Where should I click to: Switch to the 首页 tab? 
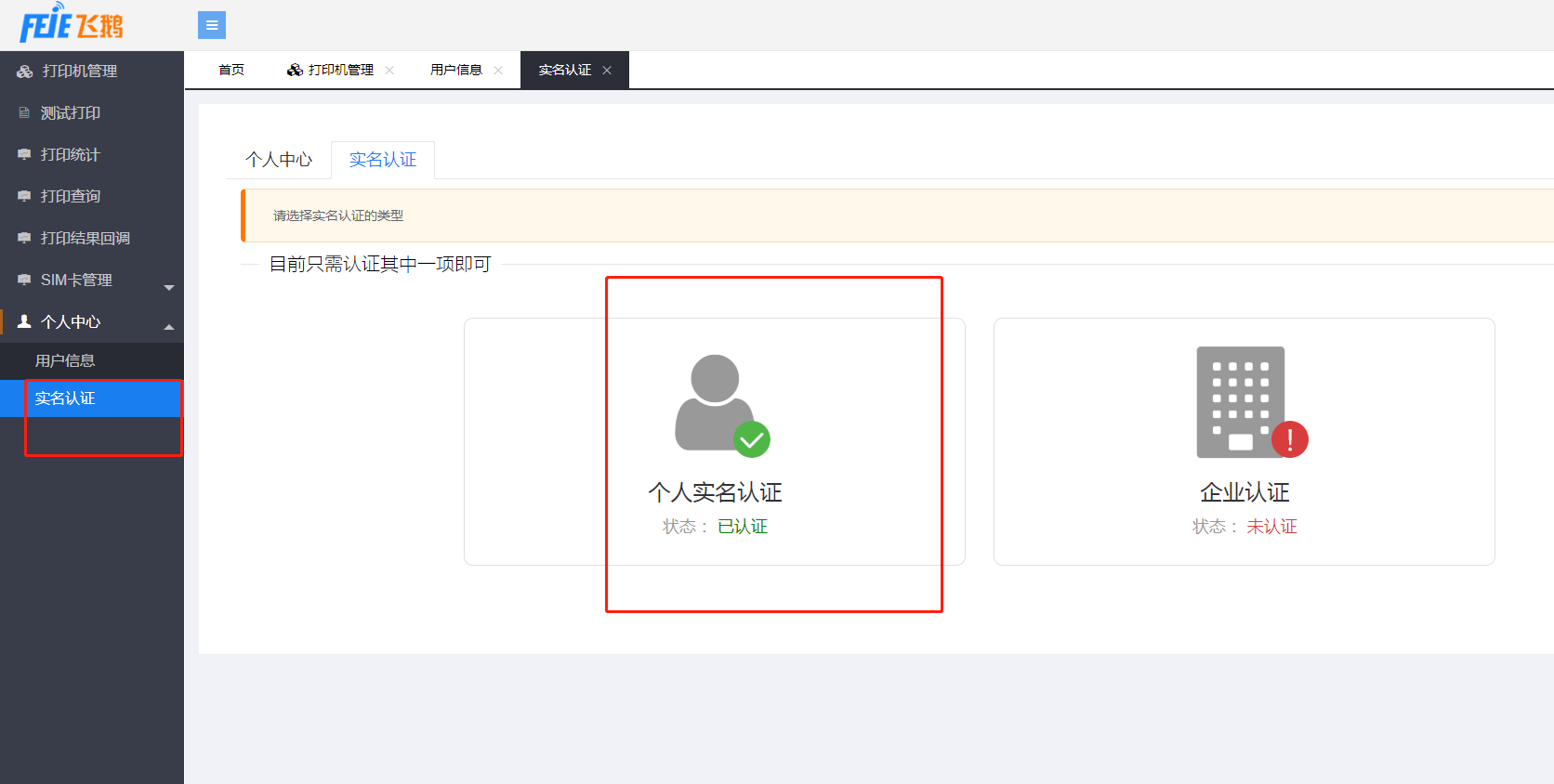pyautogui.click(x=231, y=71)
